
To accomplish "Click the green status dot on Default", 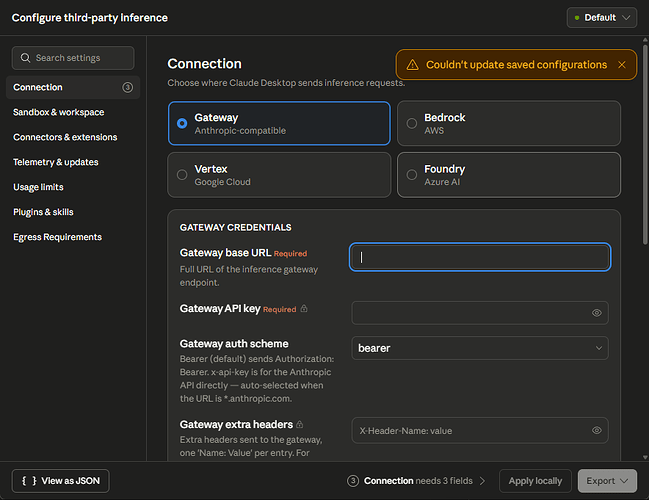I will [x=577, y=18].
